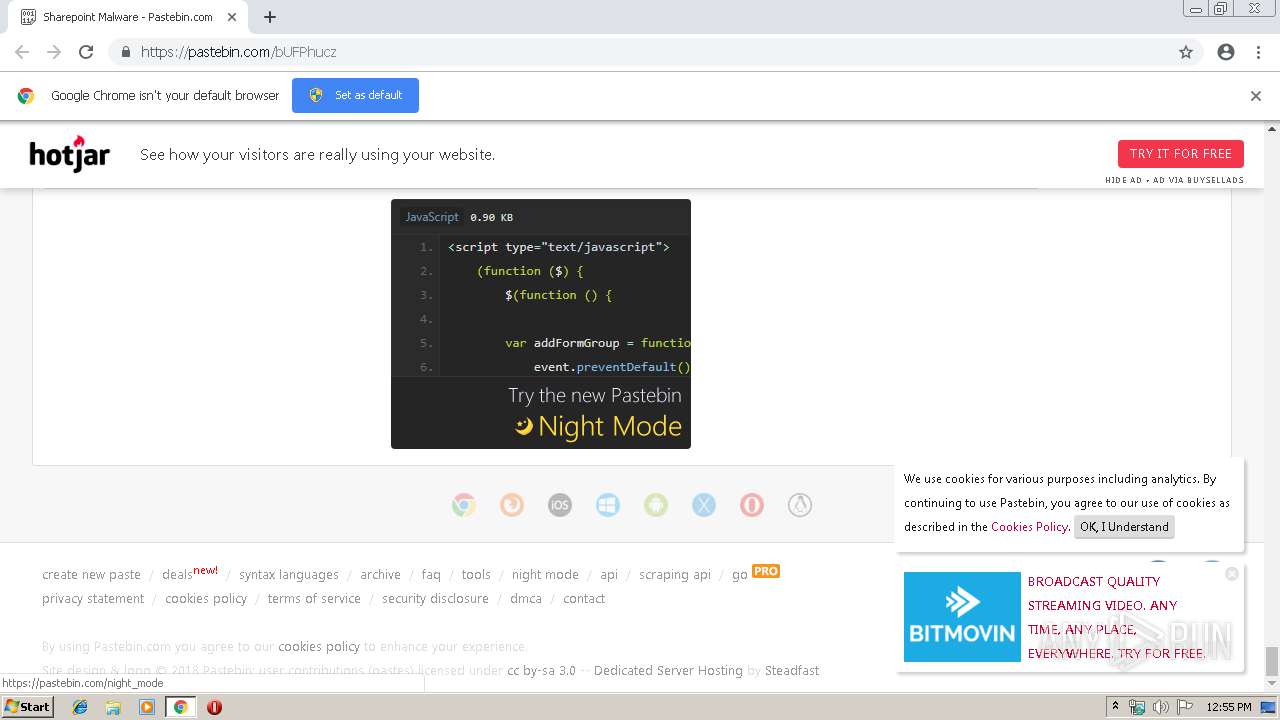Open the footer menu cookies policy link

tap(206, 599)
